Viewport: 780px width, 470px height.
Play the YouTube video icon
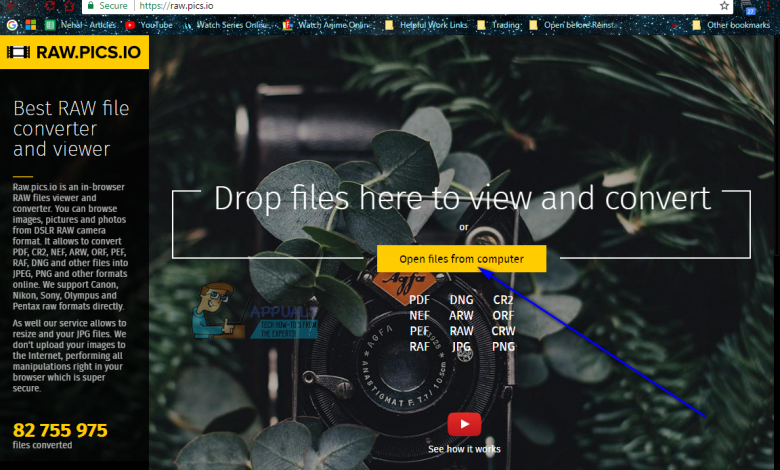point(464,424)
